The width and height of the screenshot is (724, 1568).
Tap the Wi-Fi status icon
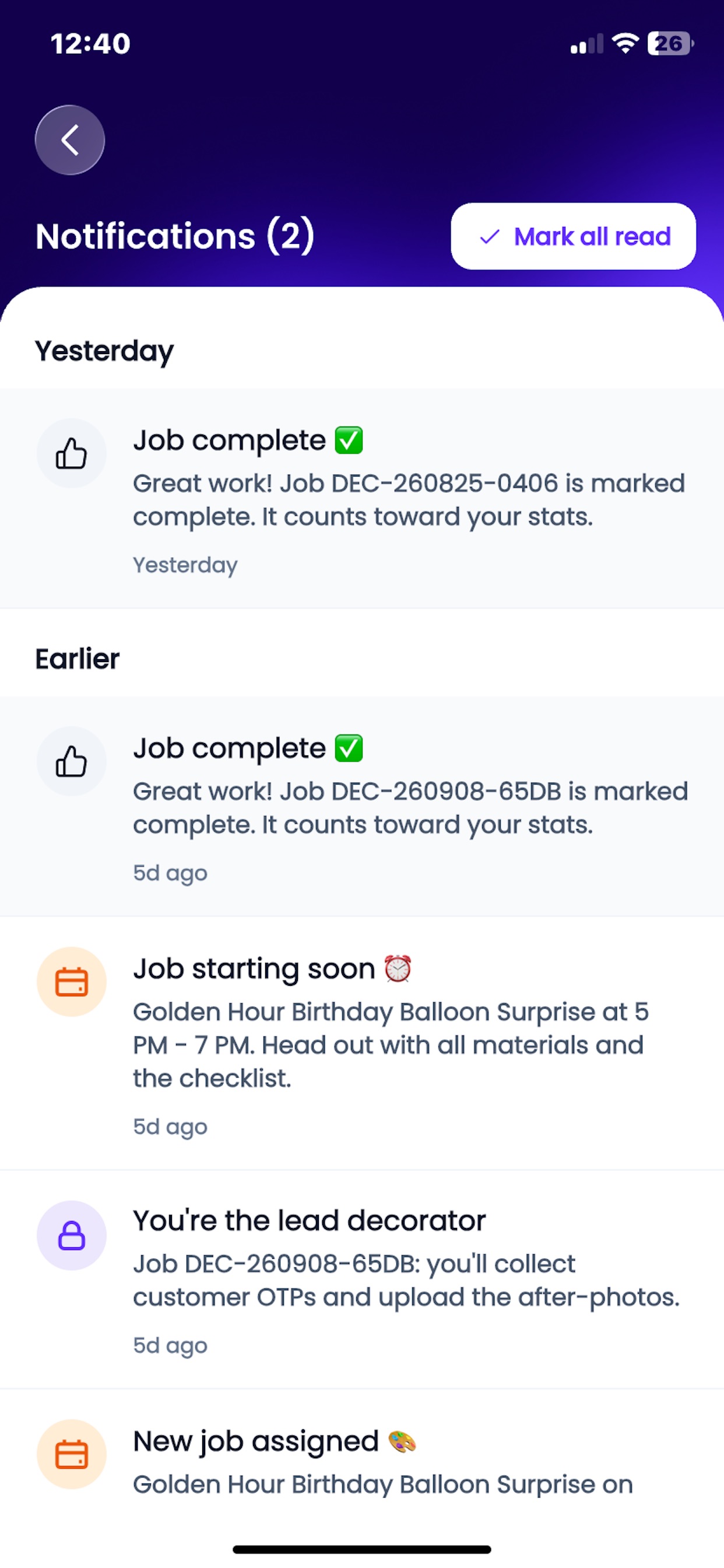tap(625, 43)
